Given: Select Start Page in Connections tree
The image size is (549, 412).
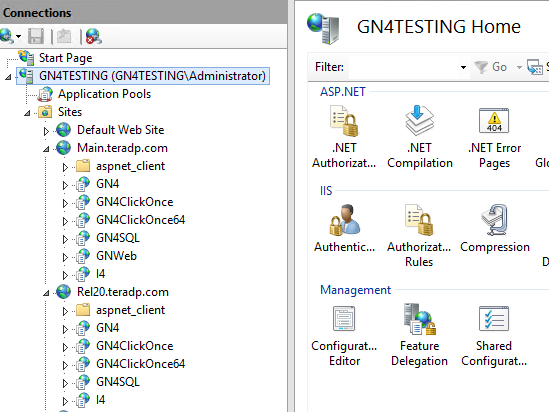Looking at the screenshot, I should click(65, 58).
